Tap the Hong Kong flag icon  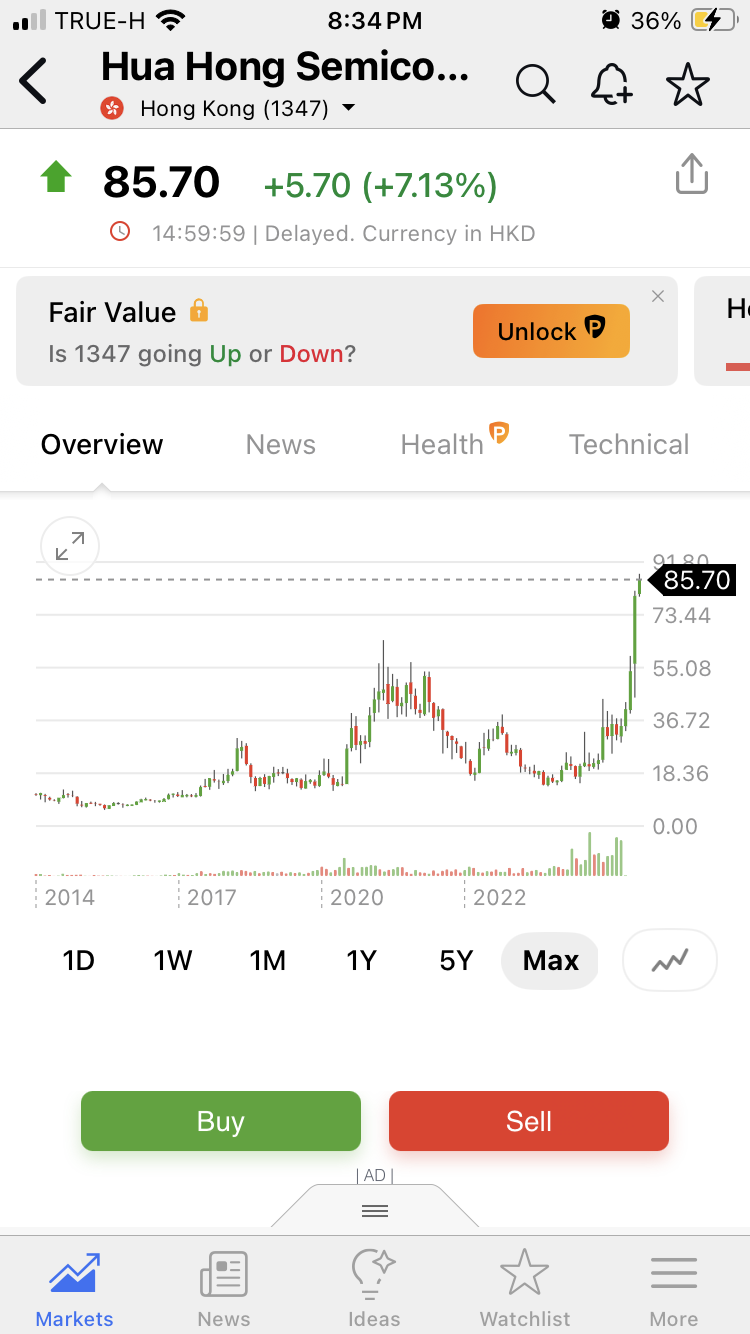click(x=113, y=108)
